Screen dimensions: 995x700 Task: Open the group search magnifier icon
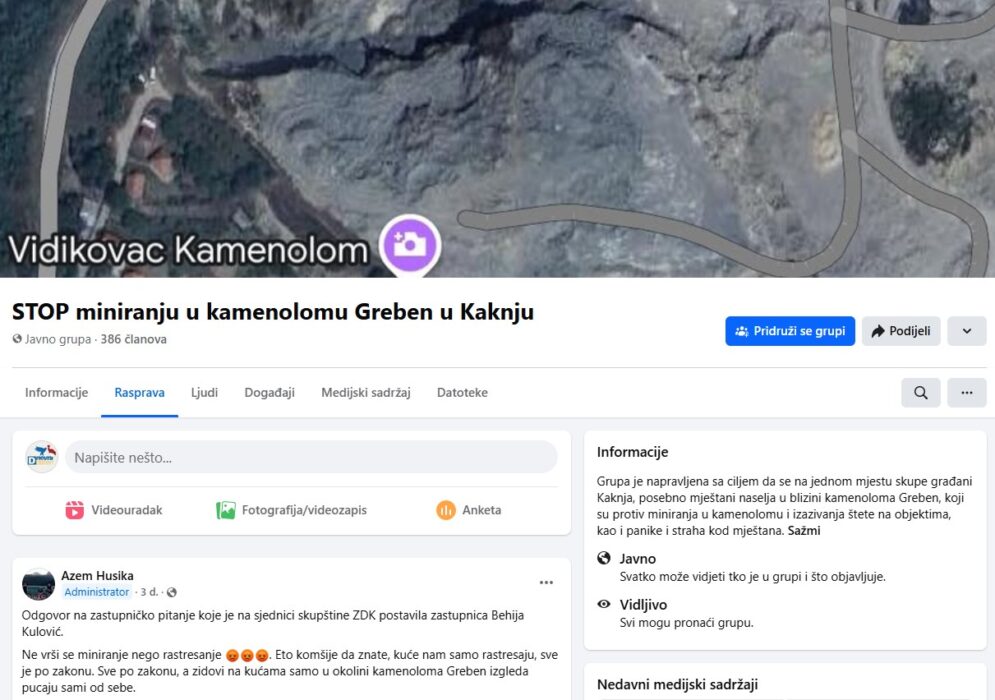pyautogui.click(x=920, y=393)
